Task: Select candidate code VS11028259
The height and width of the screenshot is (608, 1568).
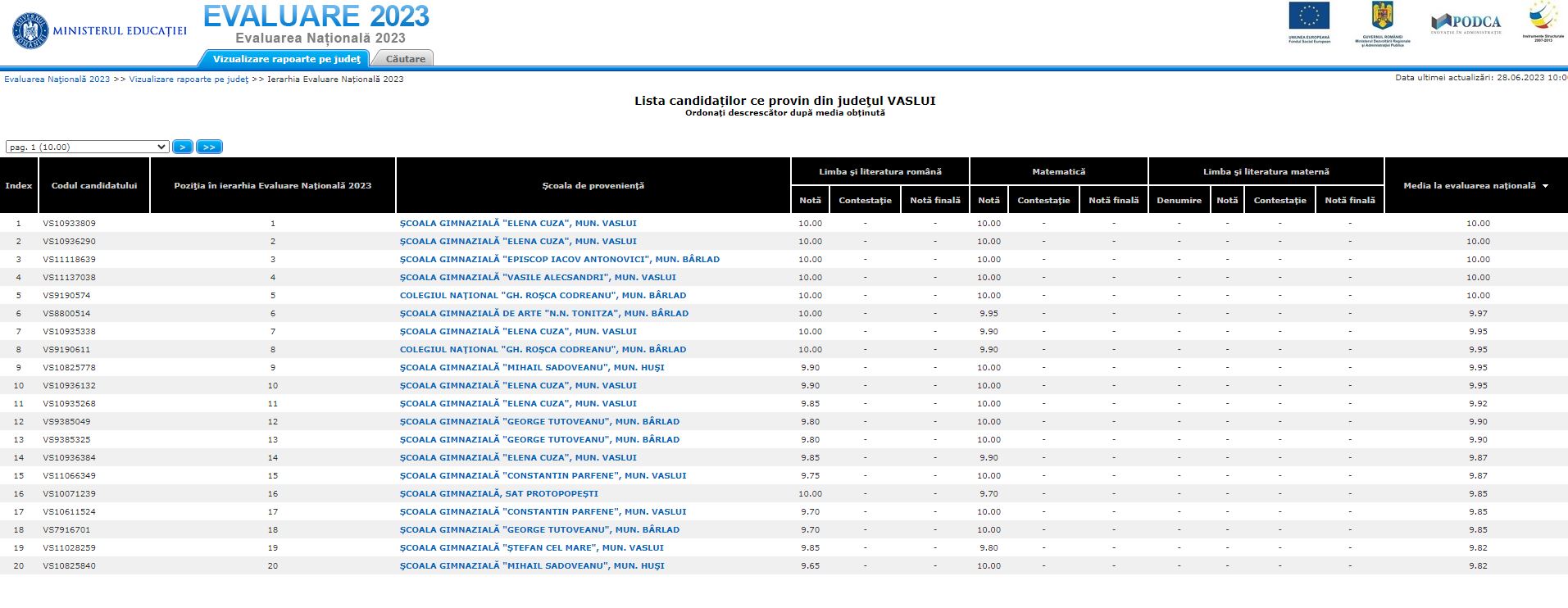Action: pyautogui.click(x=69, y=547)
